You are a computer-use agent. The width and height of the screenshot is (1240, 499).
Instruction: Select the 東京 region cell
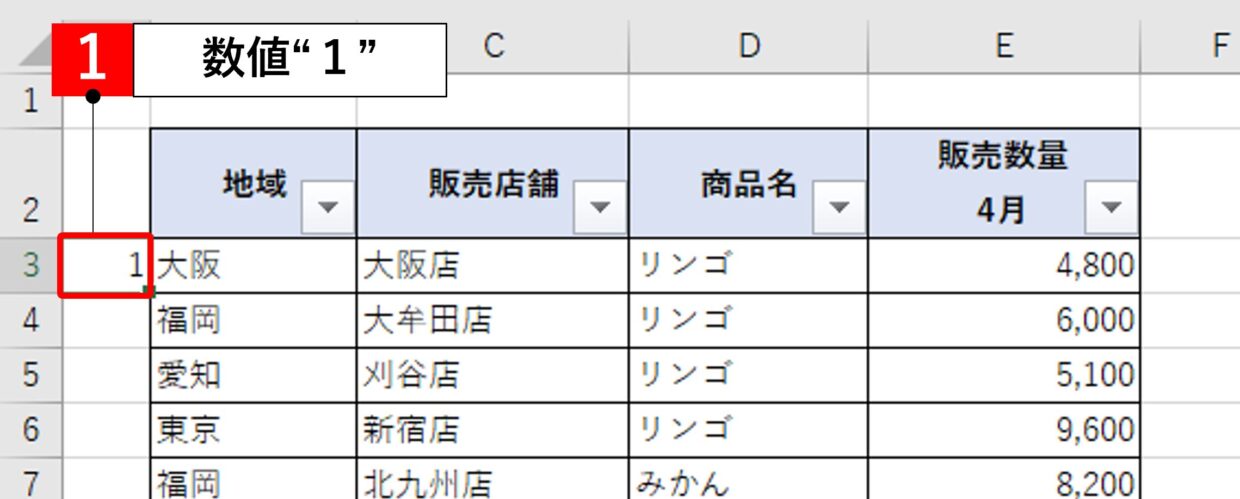253,430
